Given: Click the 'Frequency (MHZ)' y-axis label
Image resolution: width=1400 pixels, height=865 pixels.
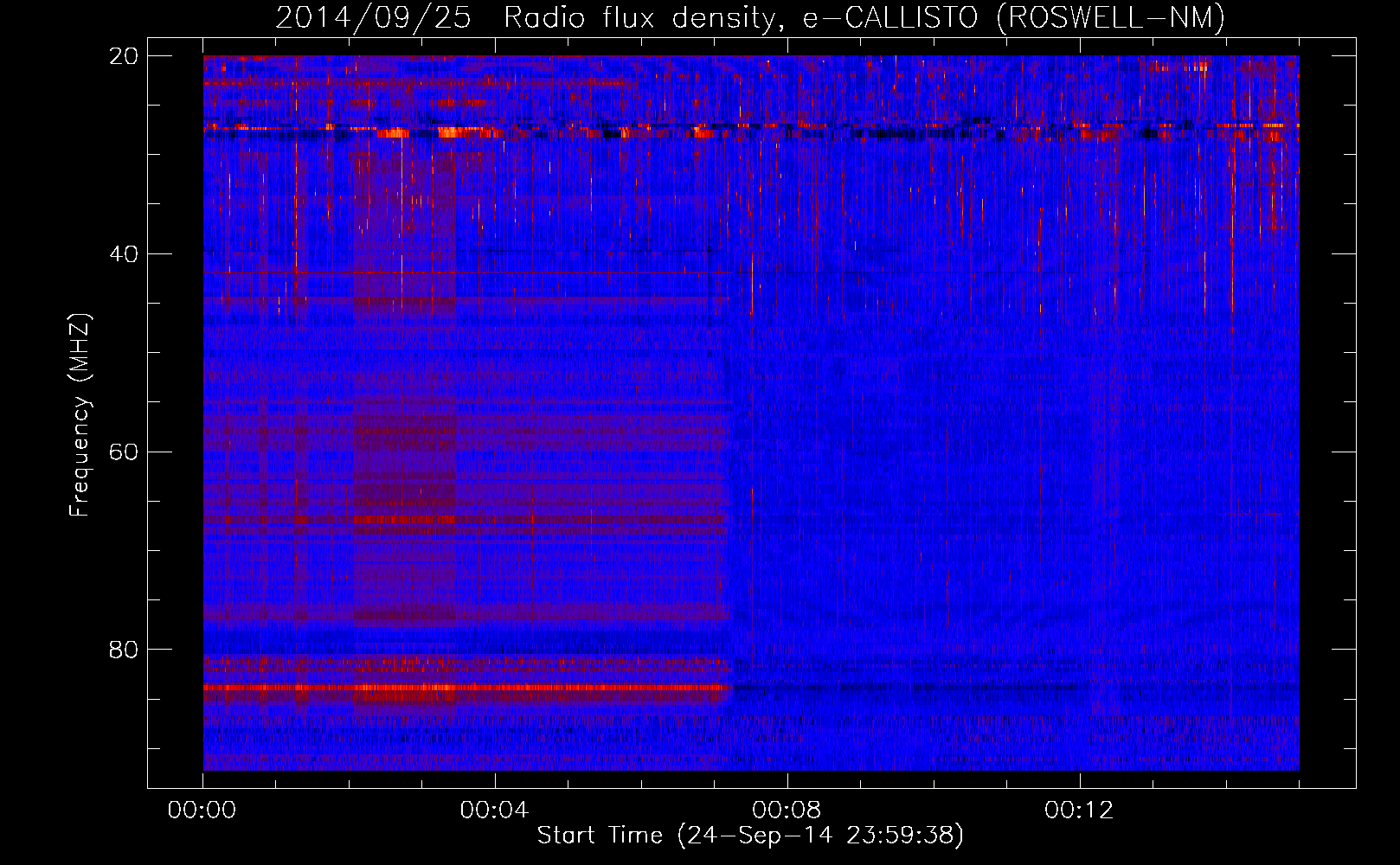Looking at the screenshot, I should tap(80, 415).
